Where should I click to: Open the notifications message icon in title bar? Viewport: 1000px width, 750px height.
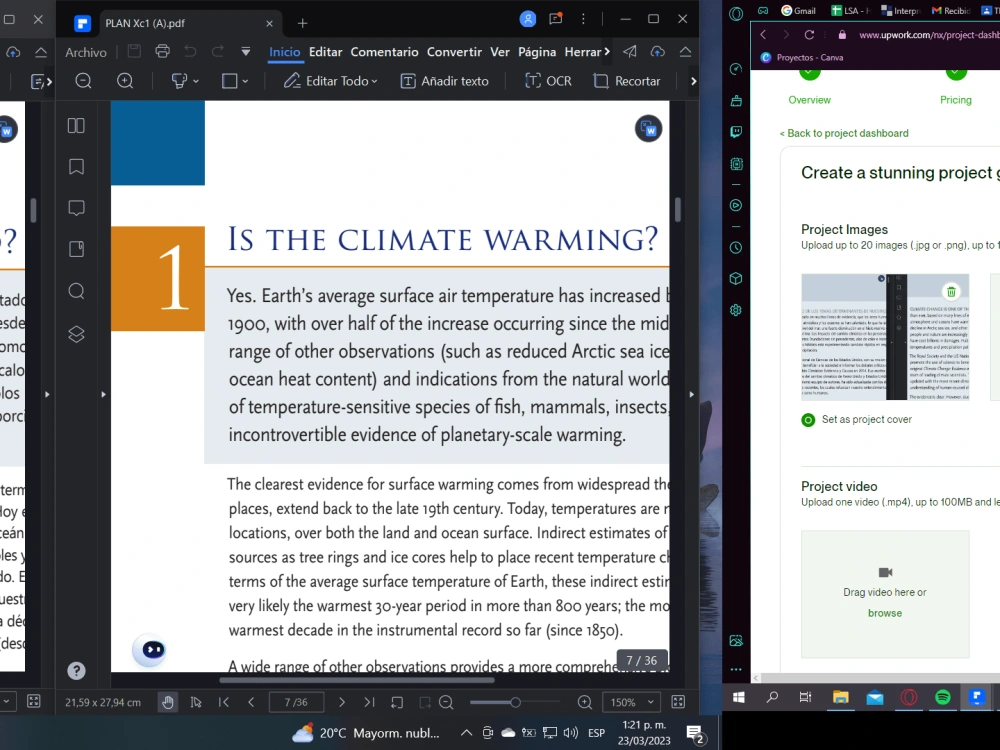point(556,19)
